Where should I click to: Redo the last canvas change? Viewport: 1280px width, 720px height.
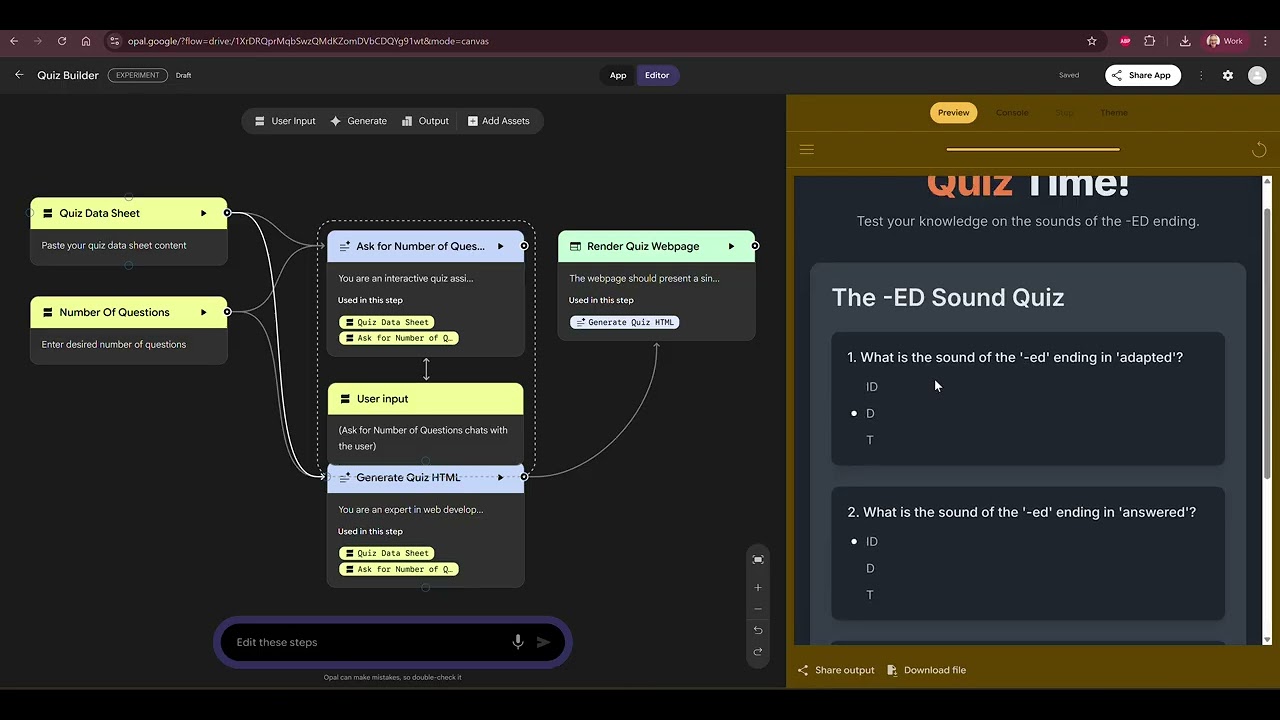[758, 652]
